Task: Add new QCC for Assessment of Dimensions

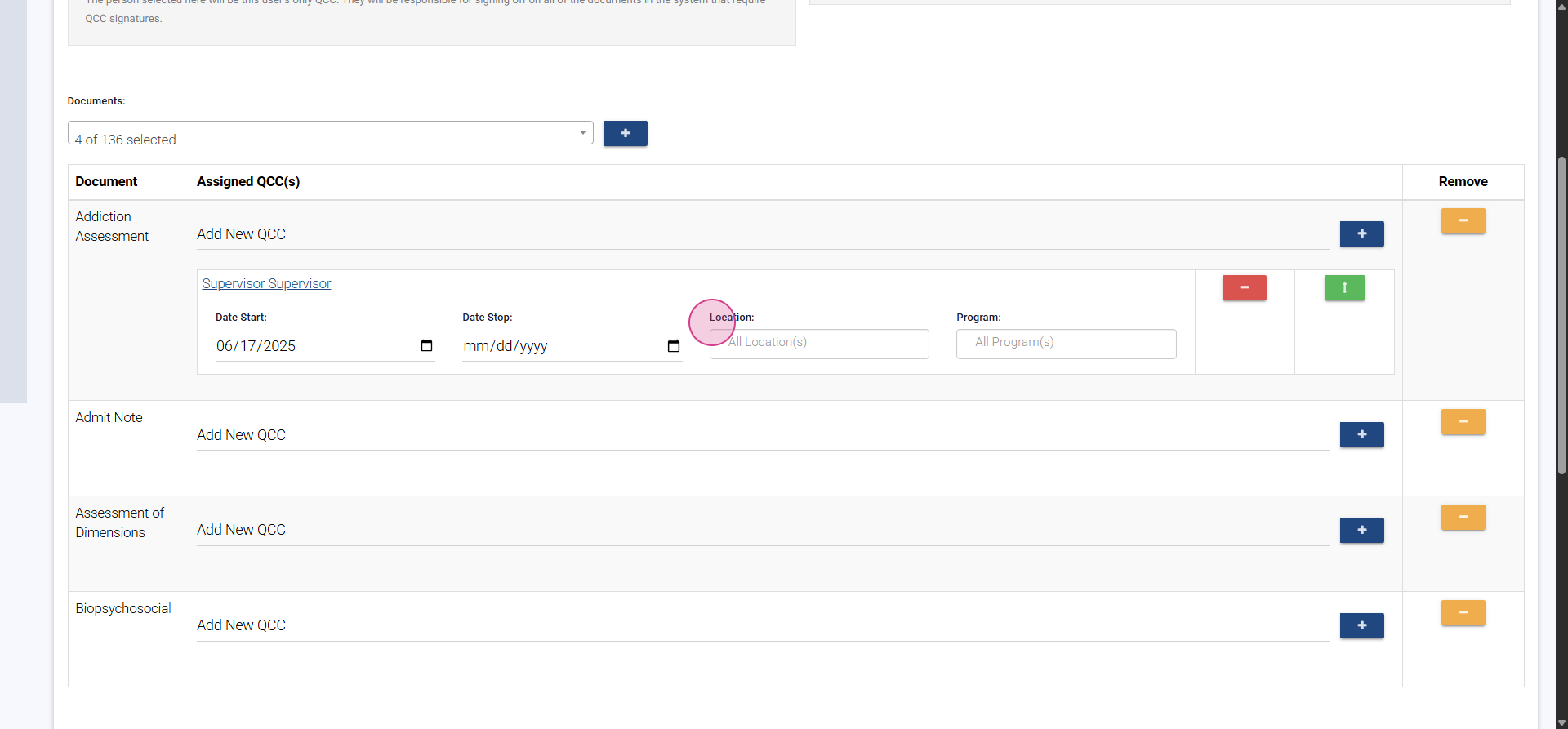Action: tap(1361, 531)
